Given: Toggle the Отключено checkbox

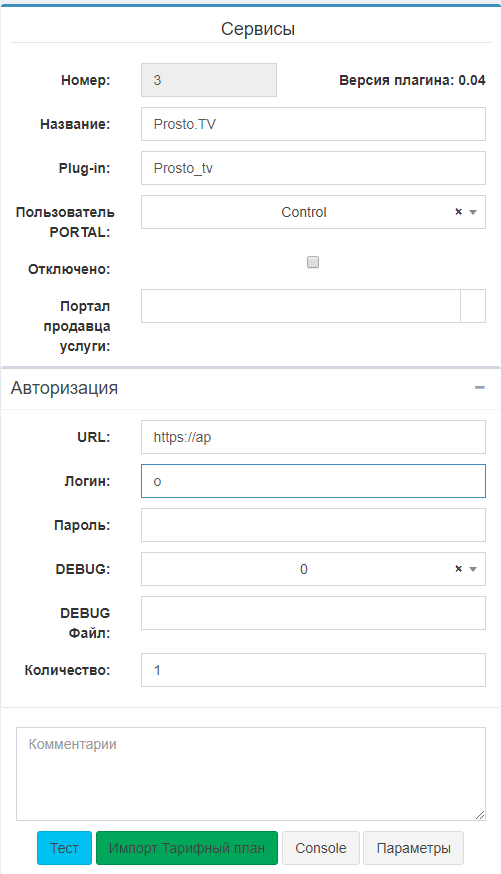Looking at the screenshot, I should click(x=313, y=262).
